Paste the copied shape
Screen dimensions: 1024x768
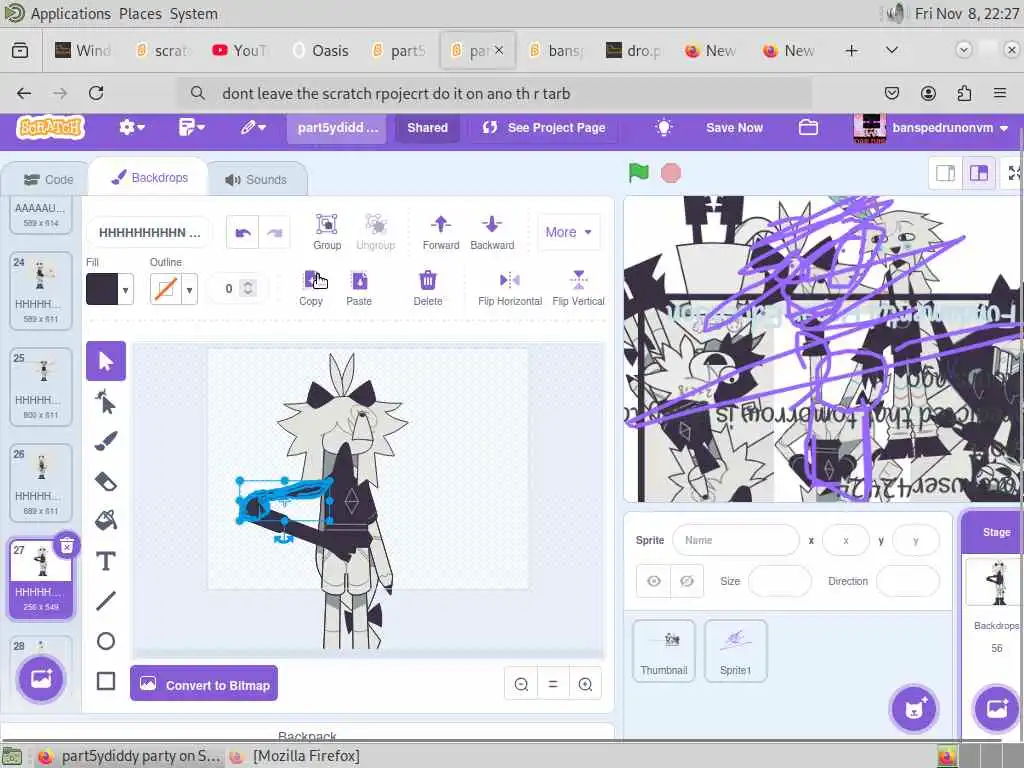click(359, 288)
